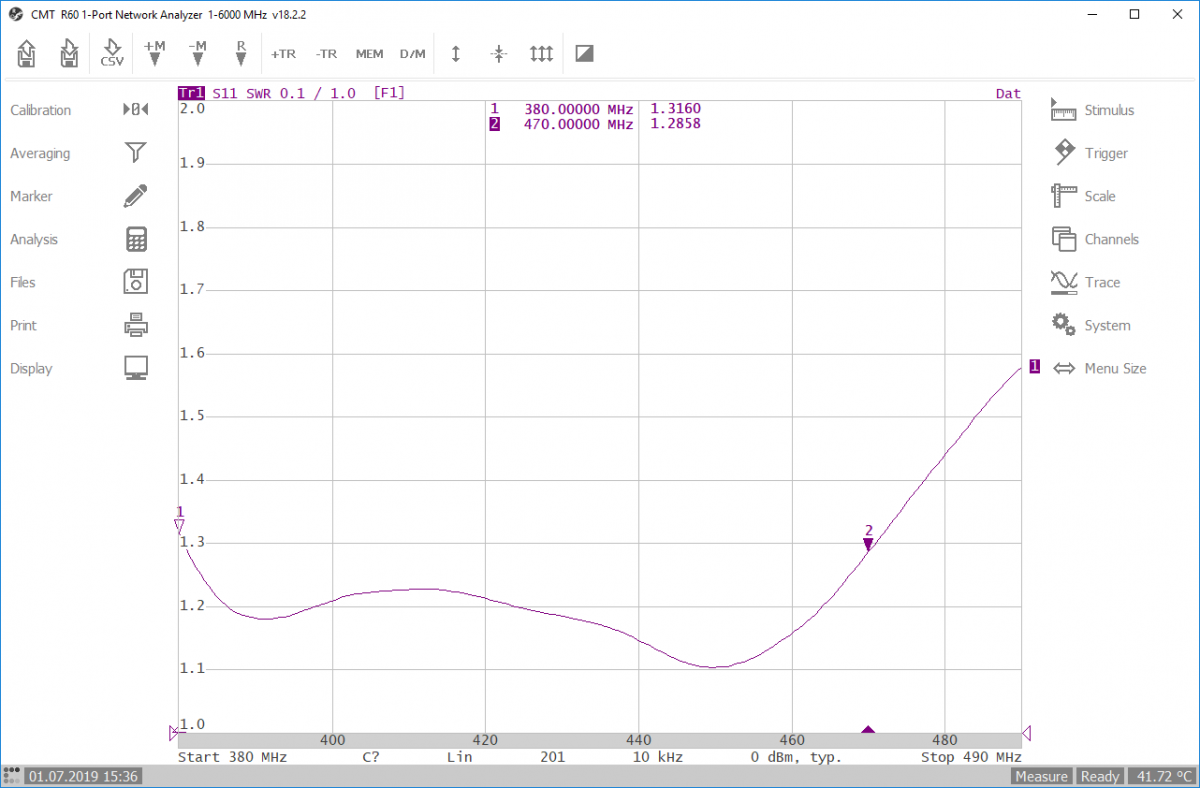Click the R reference marker icon

(x=241, y=53)
